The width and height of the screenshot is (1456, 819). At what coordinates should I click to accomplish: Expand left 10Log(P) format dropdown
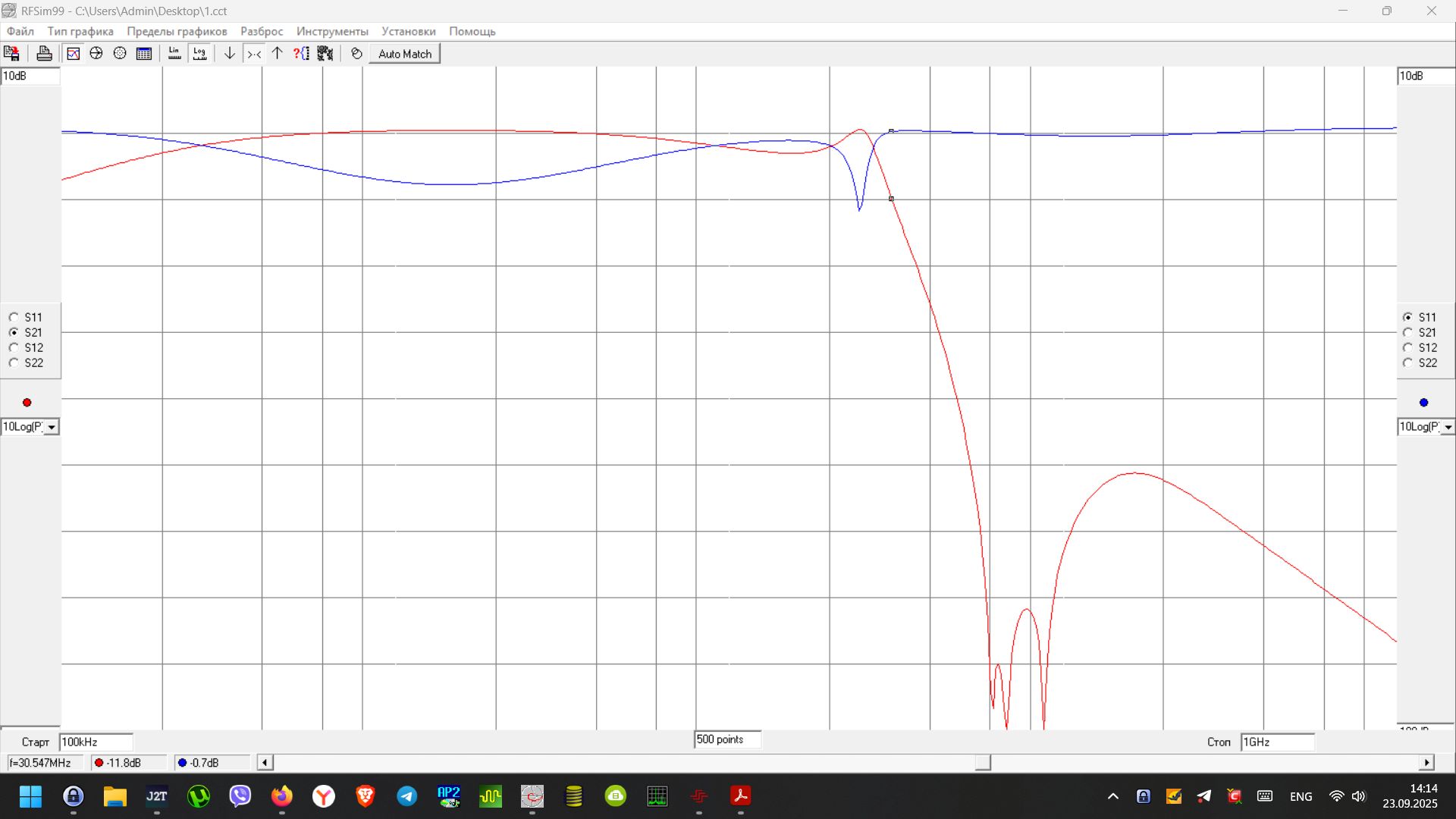pyautogui.click(x=51, y=427)
